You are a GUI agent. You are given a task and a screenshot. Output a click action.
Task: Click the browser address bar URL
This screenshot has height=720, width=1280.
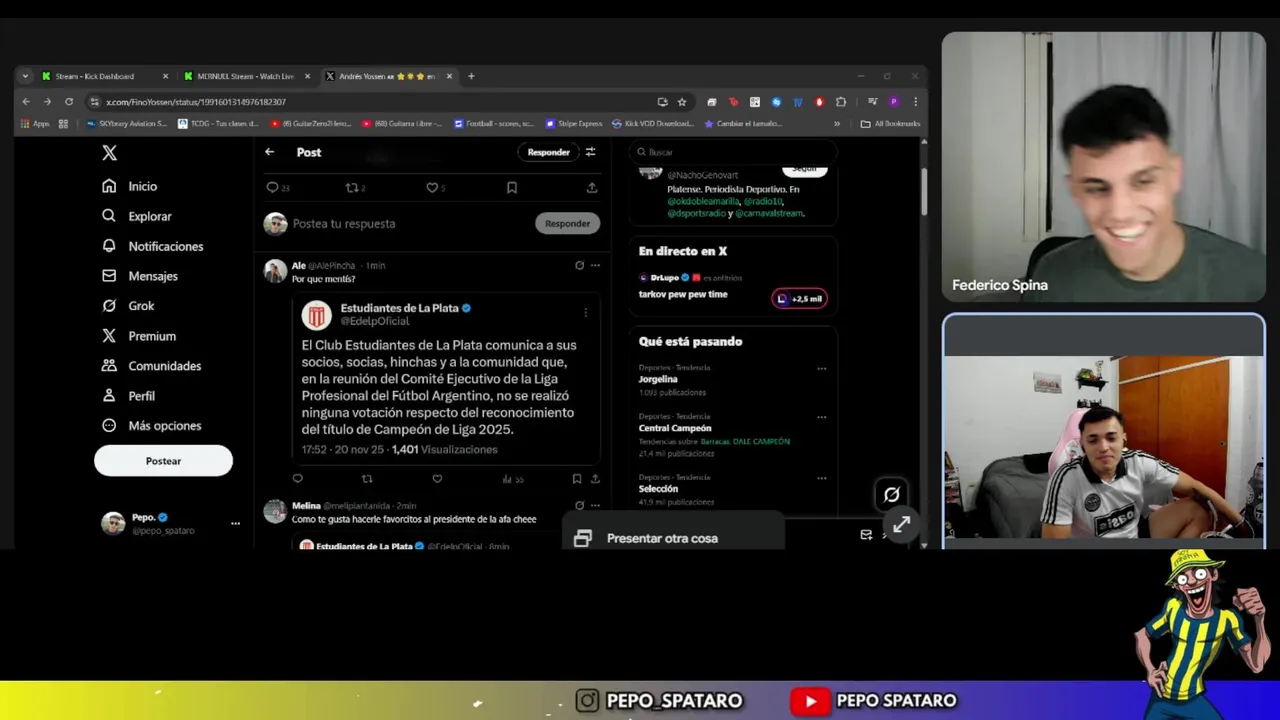[x=196, y=102]
